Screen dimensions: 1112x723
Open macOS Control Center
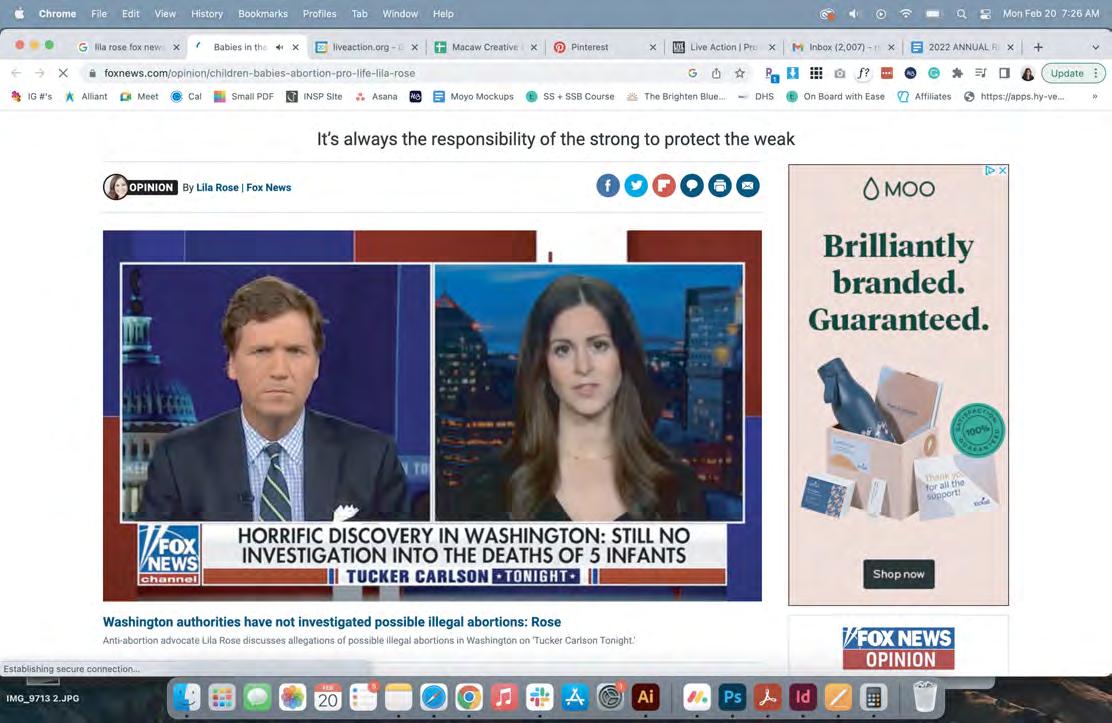click(x=985, y=13)
